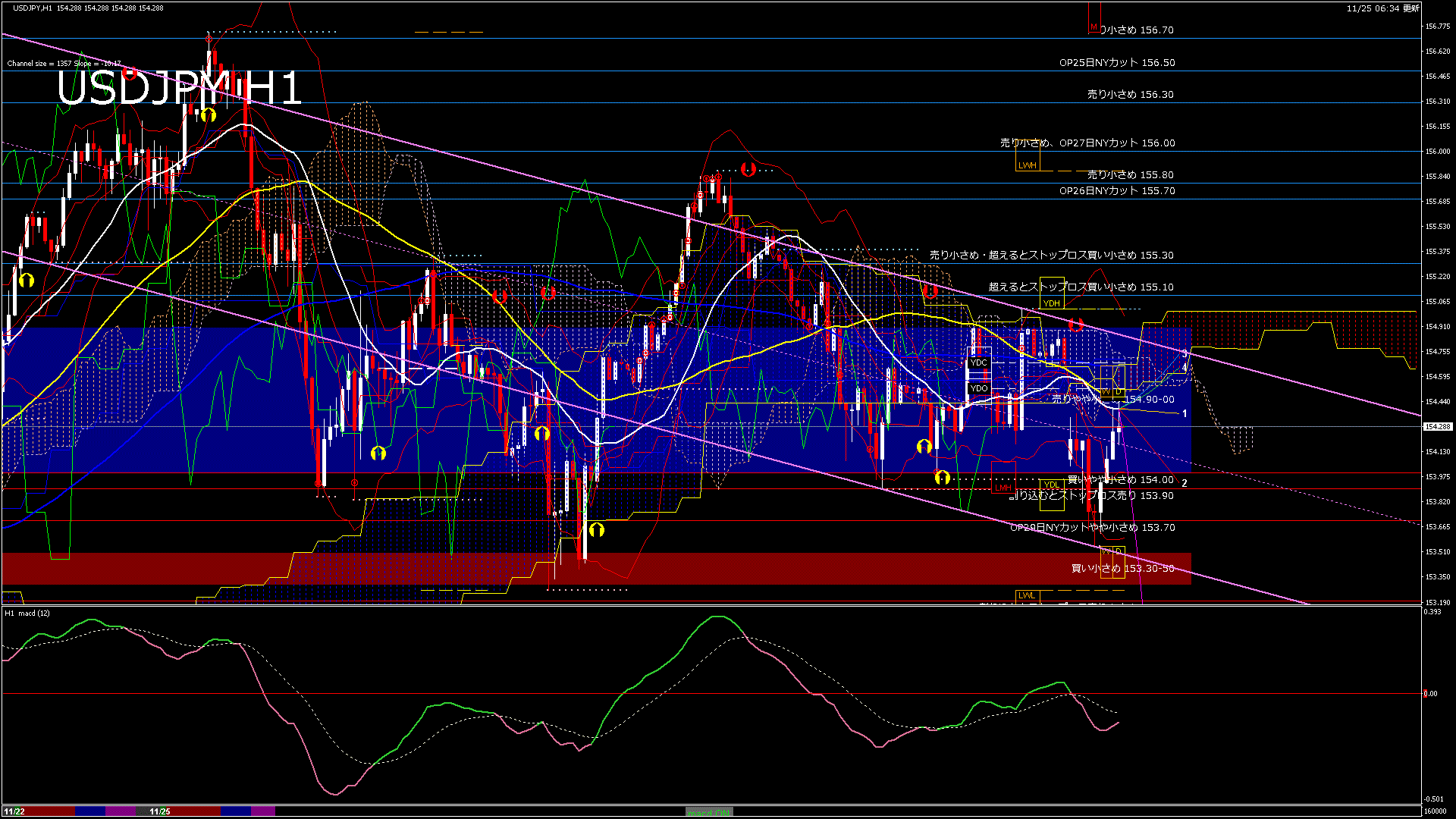Click the 買いやや小さめ 154.00 level label

(x=1120, y=480)
